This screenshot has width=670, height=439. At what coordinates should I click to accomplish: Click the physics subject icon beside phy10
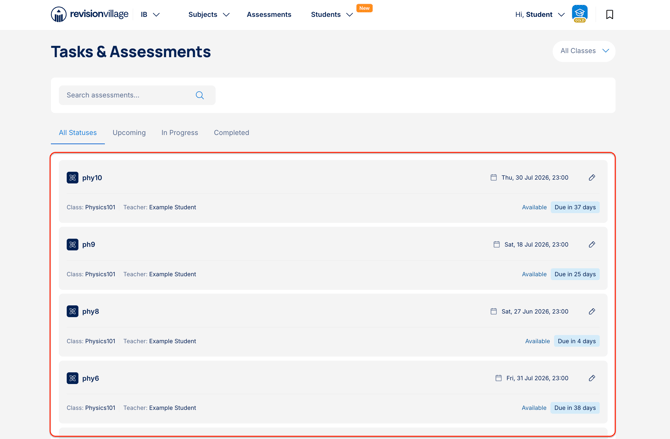pyautogui.click(x=72, y=177)
